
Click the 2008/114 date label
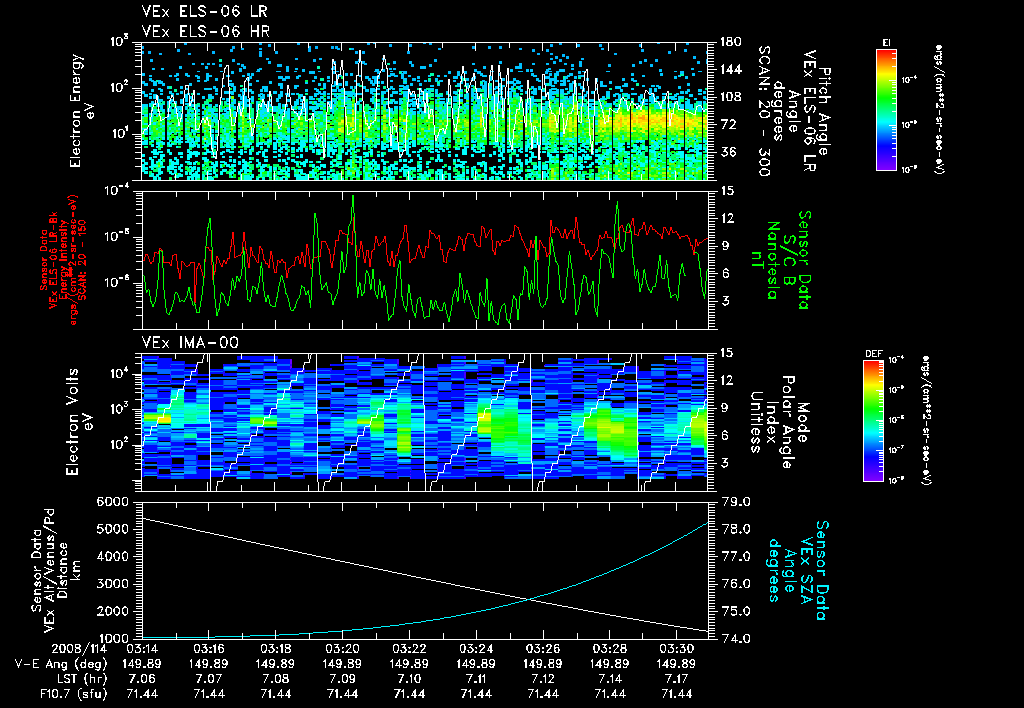pos(78,649)
